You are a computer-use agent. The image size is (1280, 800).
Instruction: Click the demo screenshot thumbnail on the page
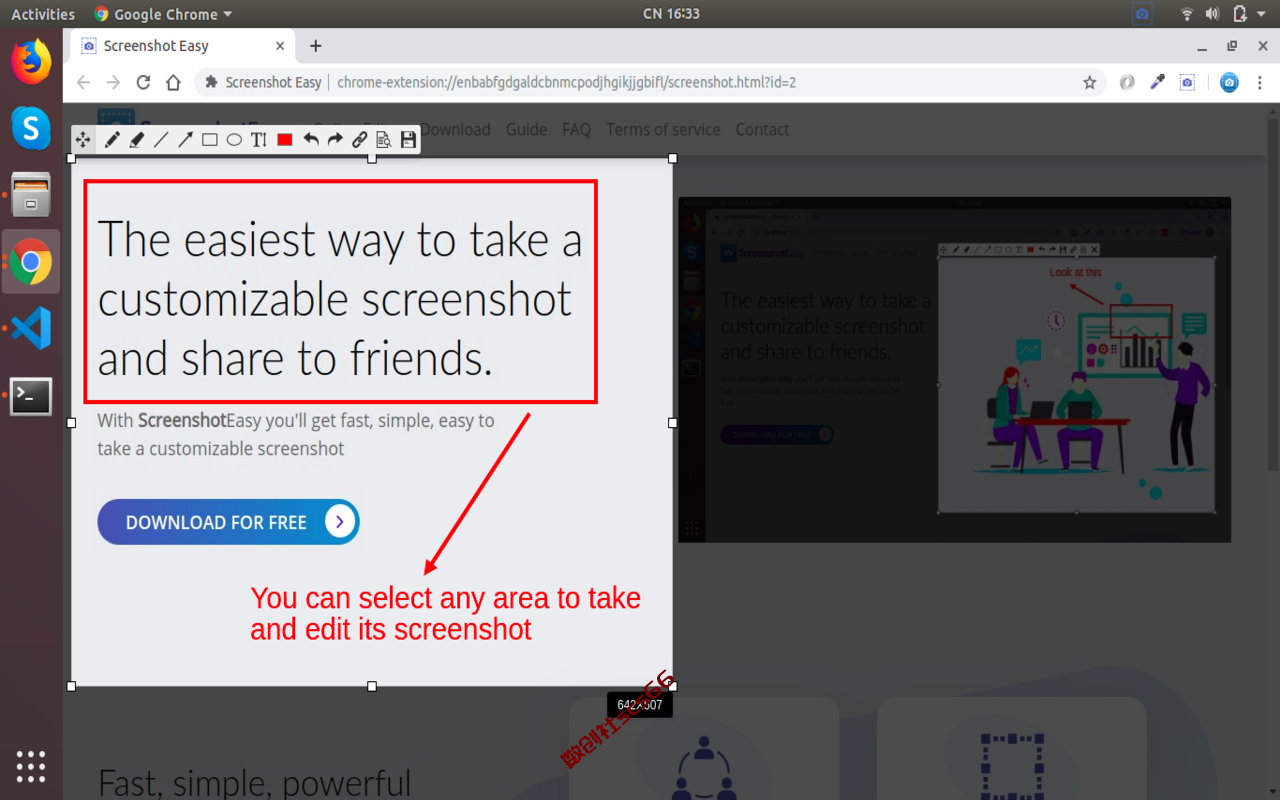coord(954,370)
